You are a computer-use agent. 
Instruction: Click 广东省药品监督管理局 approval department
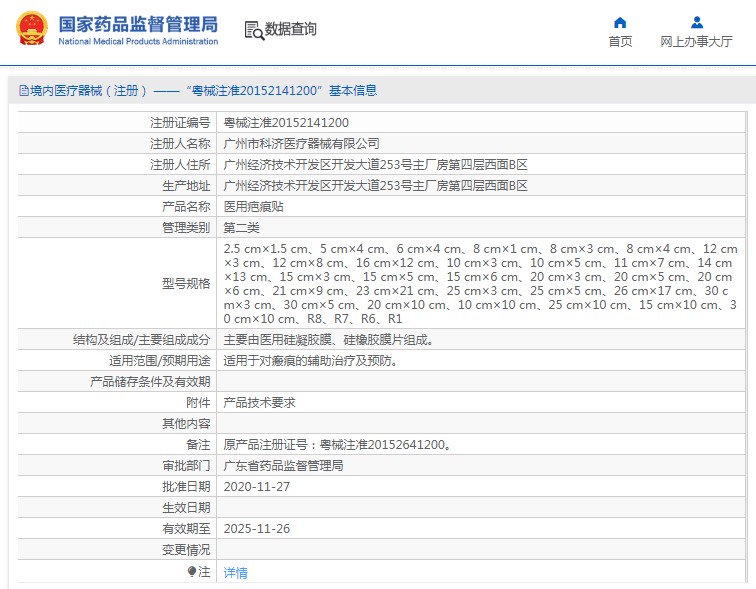pos(284,466)
